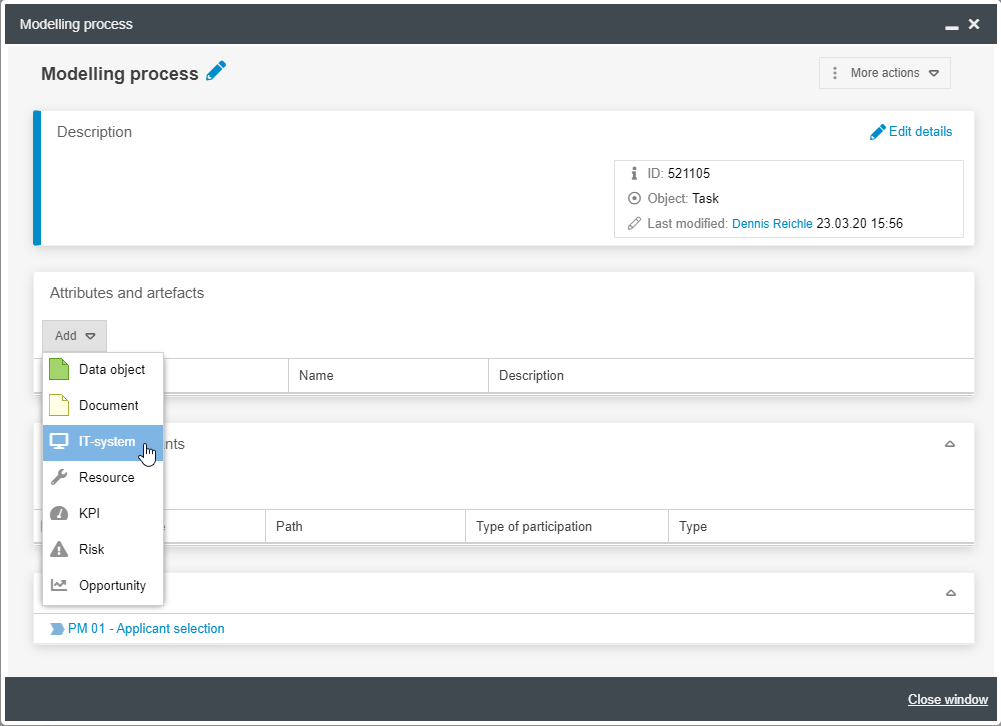Viewport: 1001px width, 726px height.
Task: Open Dennis Reichle user link
Action: pyautogui.click(x=772, y=224)
